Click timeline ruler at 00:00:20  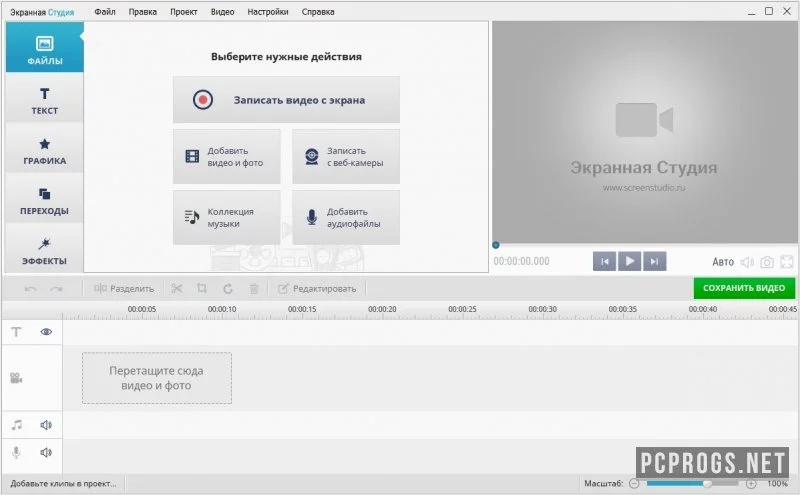pyautogui.click(x=382, y=309)
